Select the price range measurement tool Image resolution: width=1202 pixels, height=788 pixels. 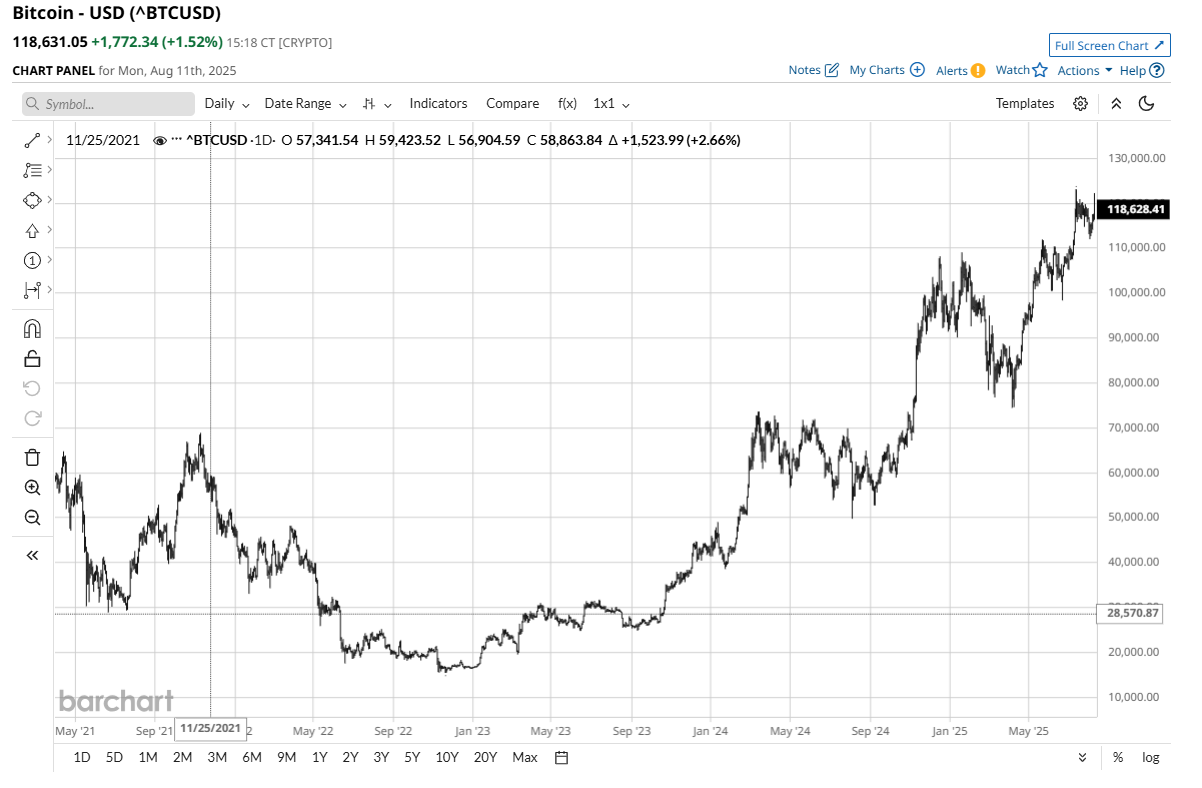tap(32, 290)
